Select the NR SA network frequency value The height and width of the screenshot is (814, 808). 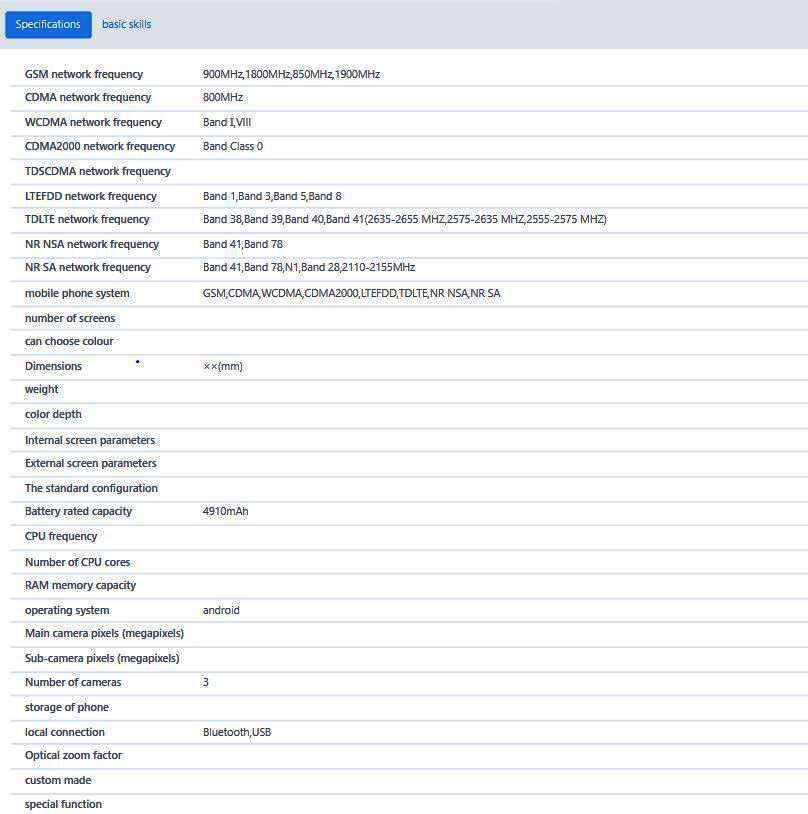pos(309,267)
